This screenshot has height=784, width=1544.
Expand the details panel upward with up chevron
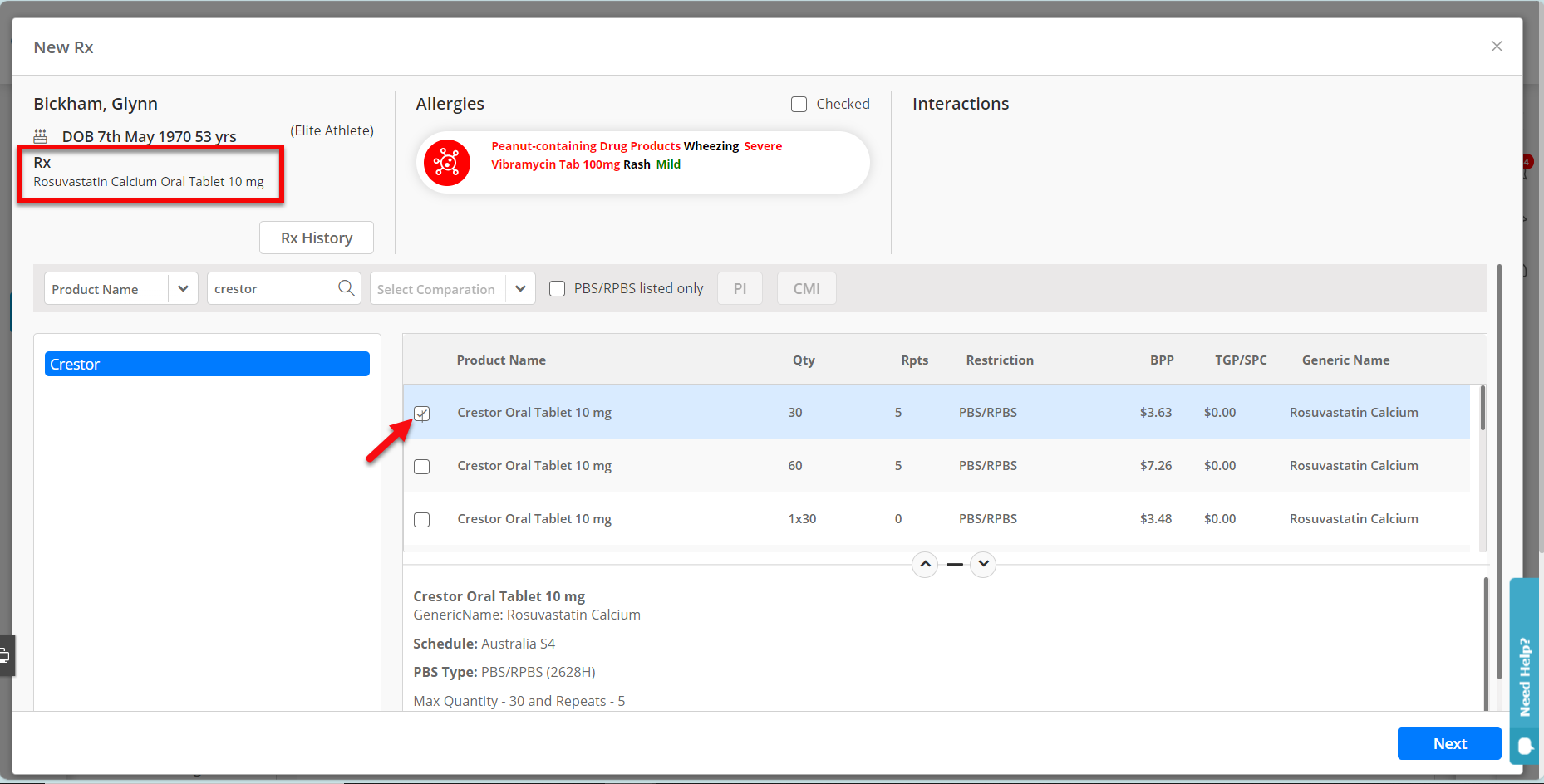[925, 564]
